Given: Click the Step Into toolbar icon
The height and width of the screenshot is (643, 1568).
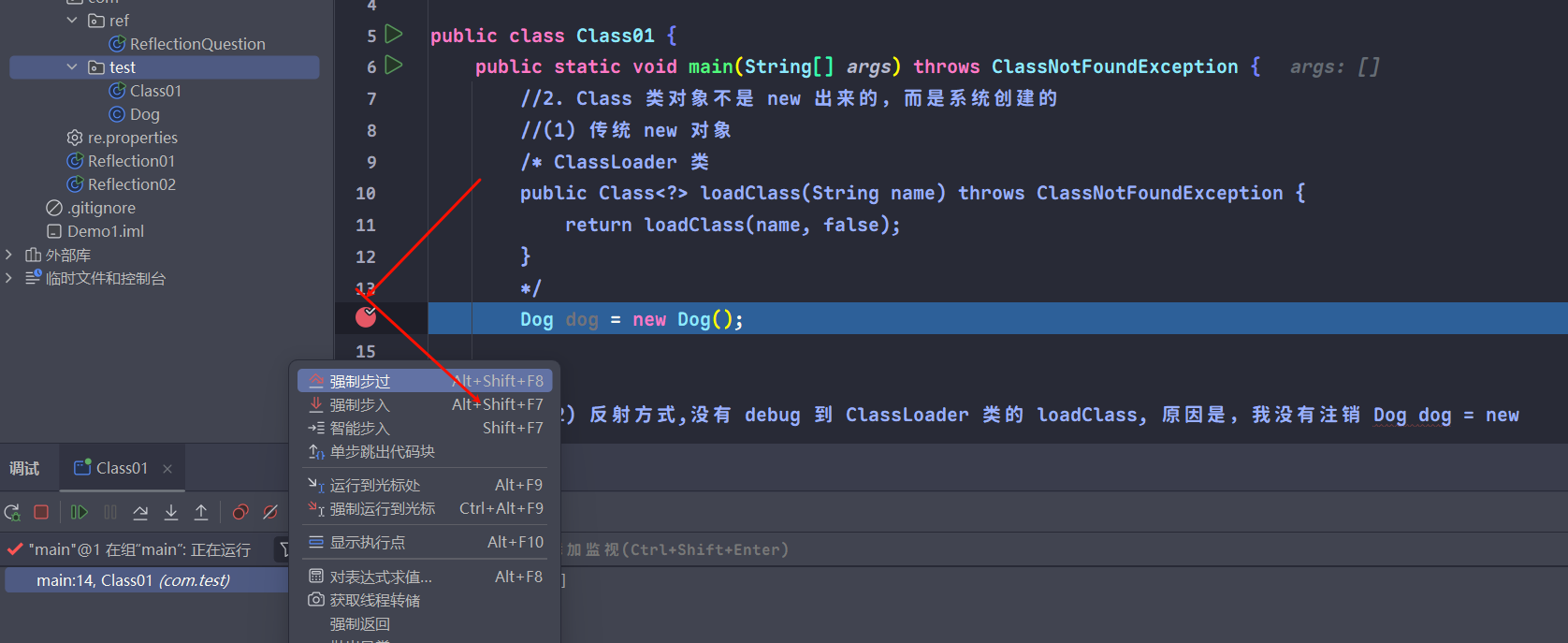Looking at the screenshot, I should (171, 512).
